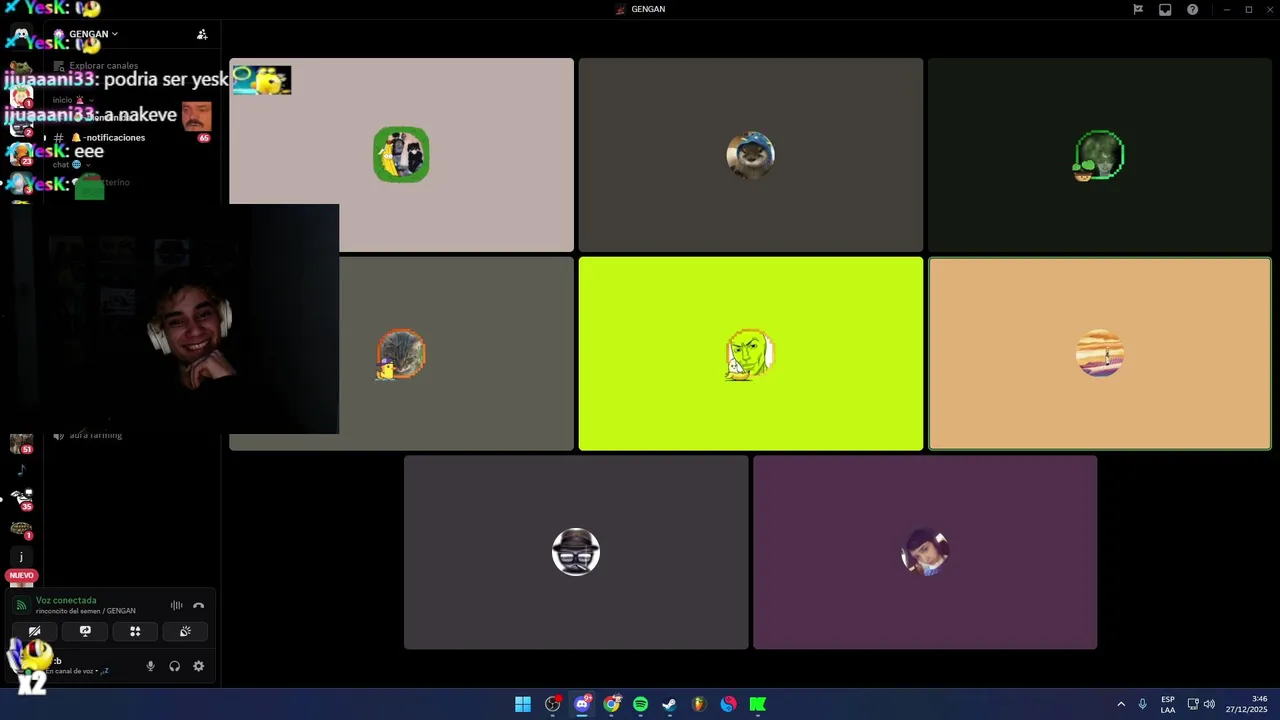Open the soundboard panel

185,631
